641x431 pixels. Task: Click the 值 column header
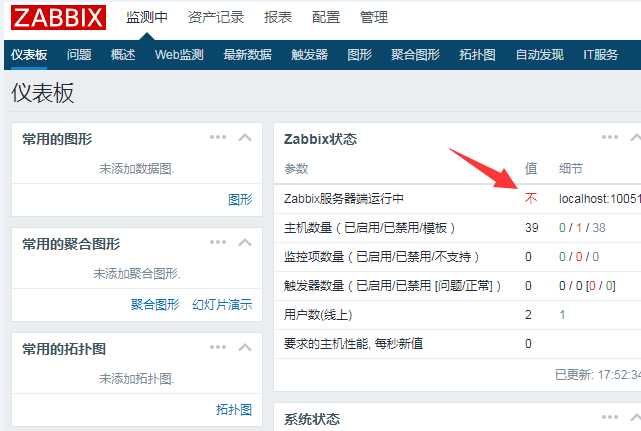pos(531,168)
